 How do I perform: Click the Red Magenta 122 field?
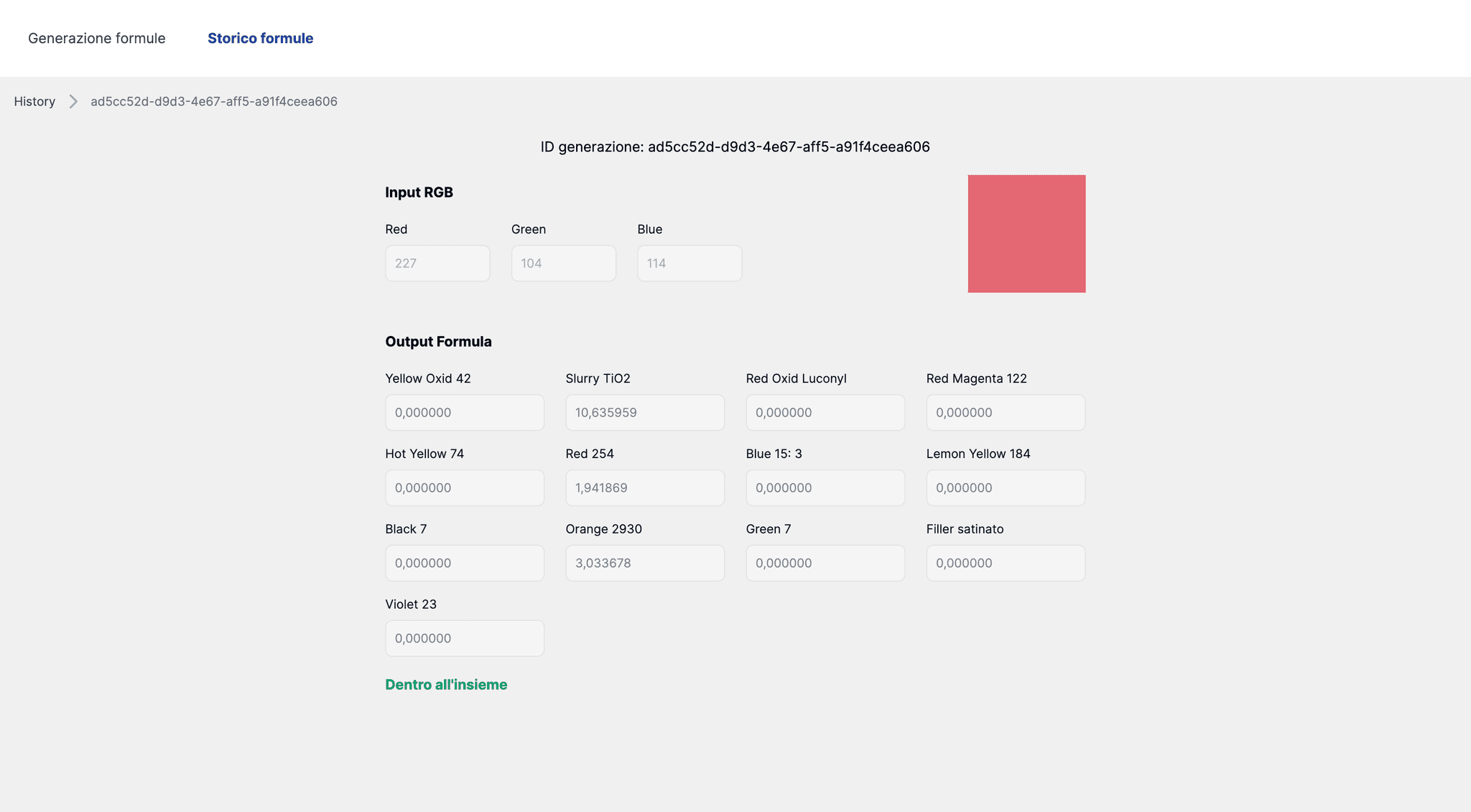tap(1005, 413)
